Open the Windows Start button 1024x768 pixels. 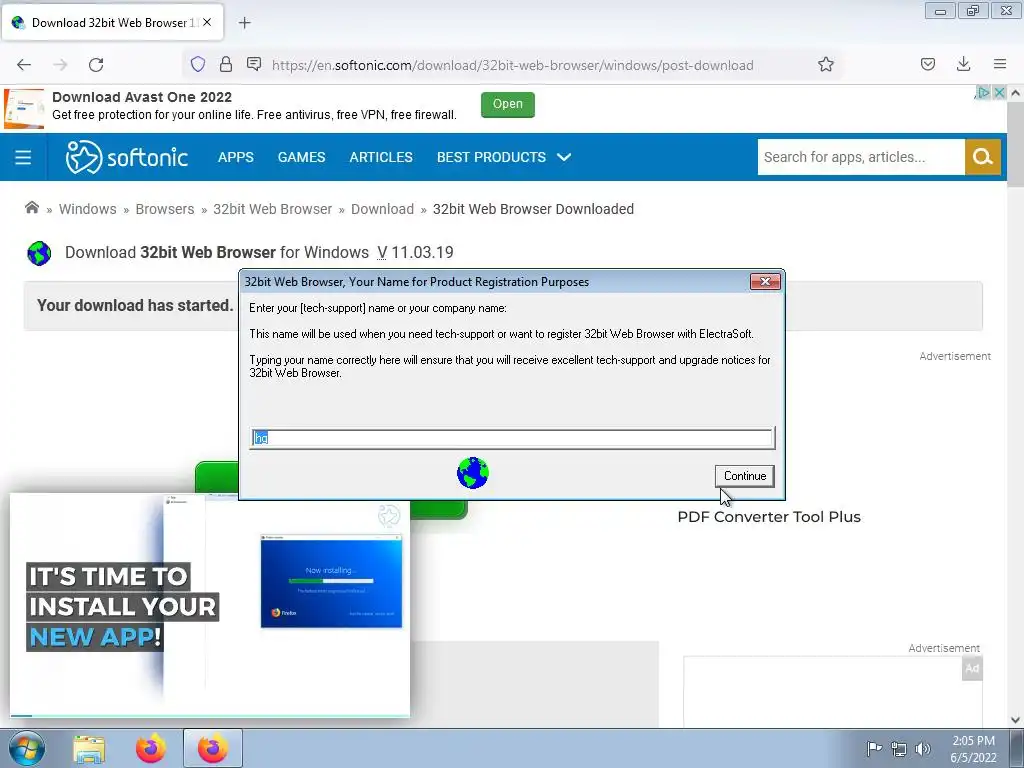(x=27, y=748)
